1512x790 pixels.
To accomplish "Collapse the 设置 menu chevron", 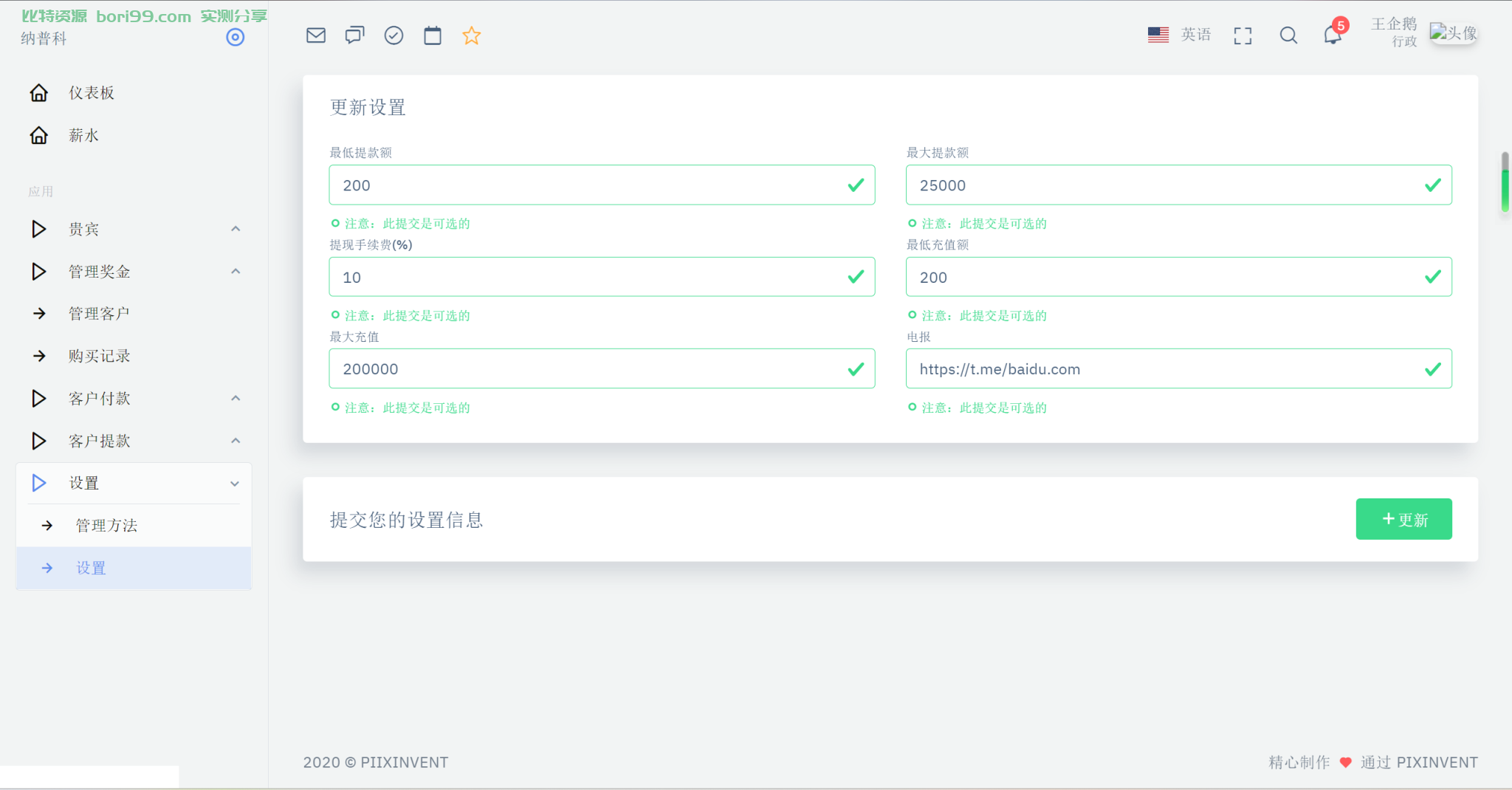I will (x=235, y=484).
